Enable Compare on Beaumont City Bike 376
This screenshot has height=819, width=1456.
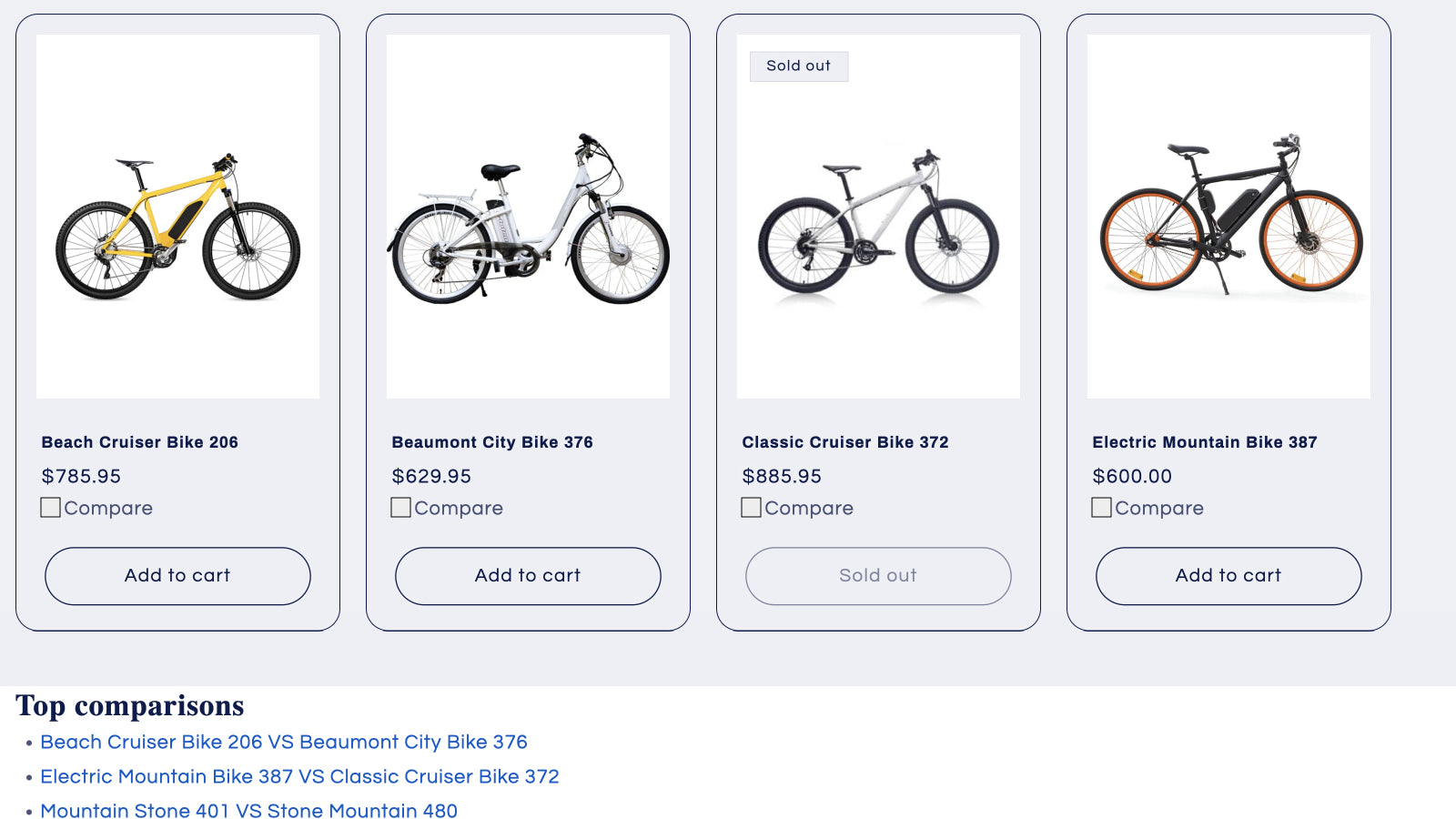tap(401, 508)
